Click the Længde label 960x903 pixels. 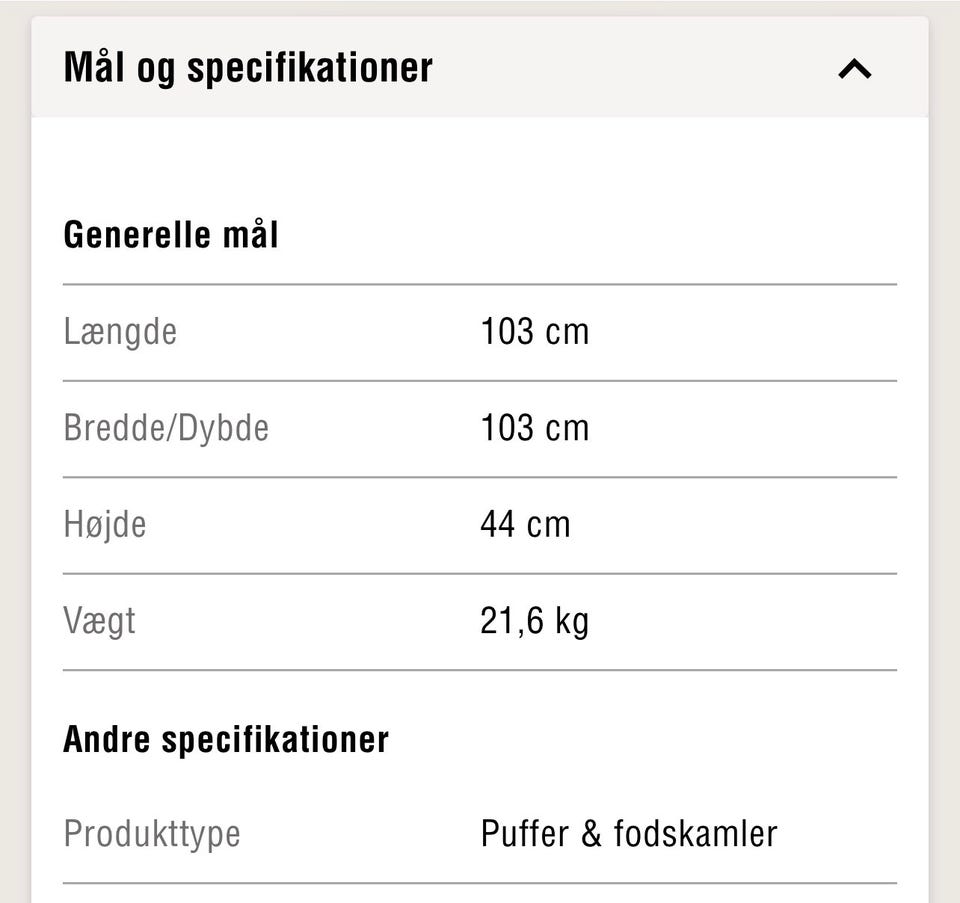click(x=121, y=330)
